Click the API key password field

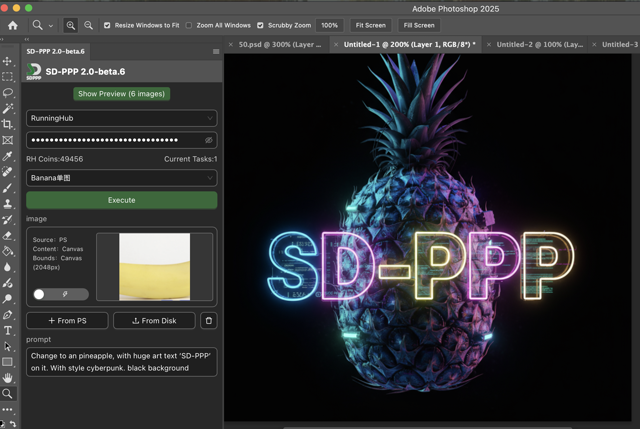coord(122,140)
